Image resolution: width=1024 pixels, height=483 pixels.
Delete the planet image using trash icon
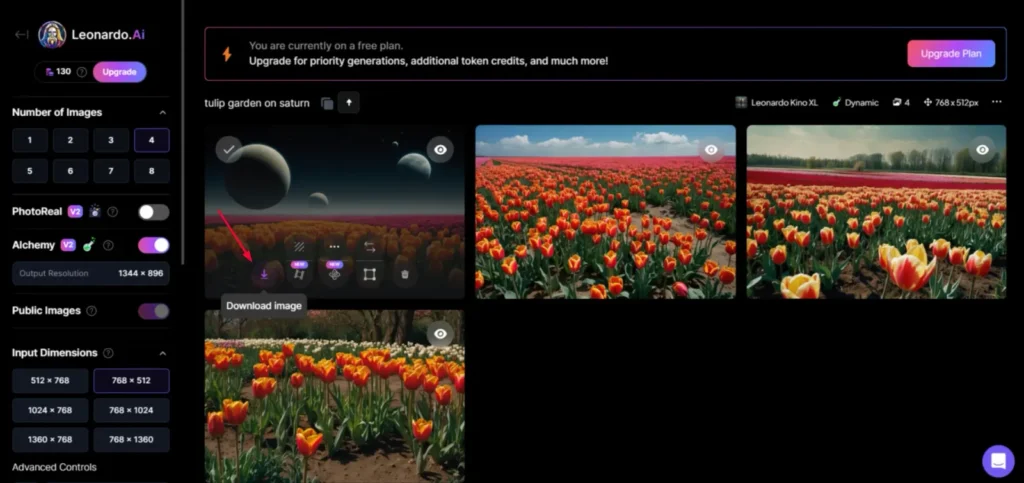click(404, 273)
